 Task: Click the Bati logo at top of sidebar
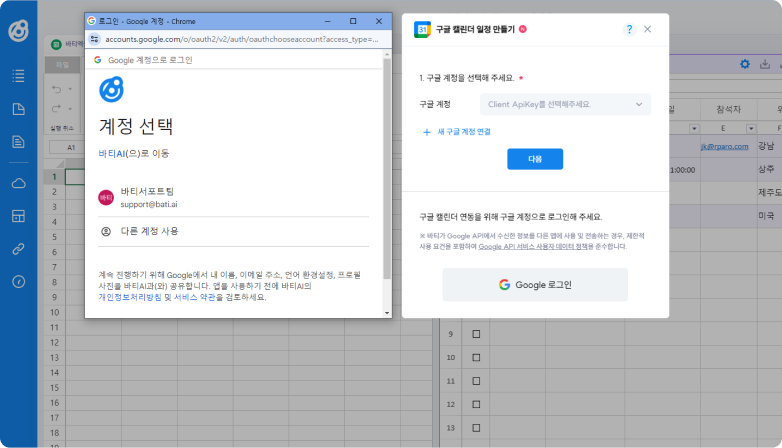(x=18, y=30)
